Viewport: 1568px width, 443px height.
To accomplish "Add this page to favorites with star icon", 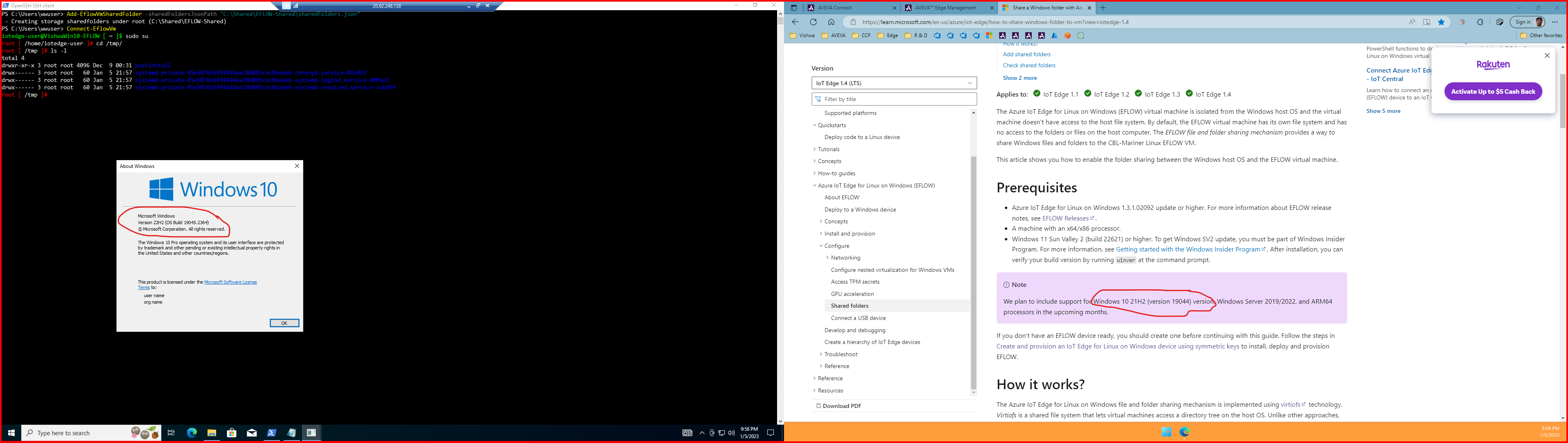I will pos(1441,22).
